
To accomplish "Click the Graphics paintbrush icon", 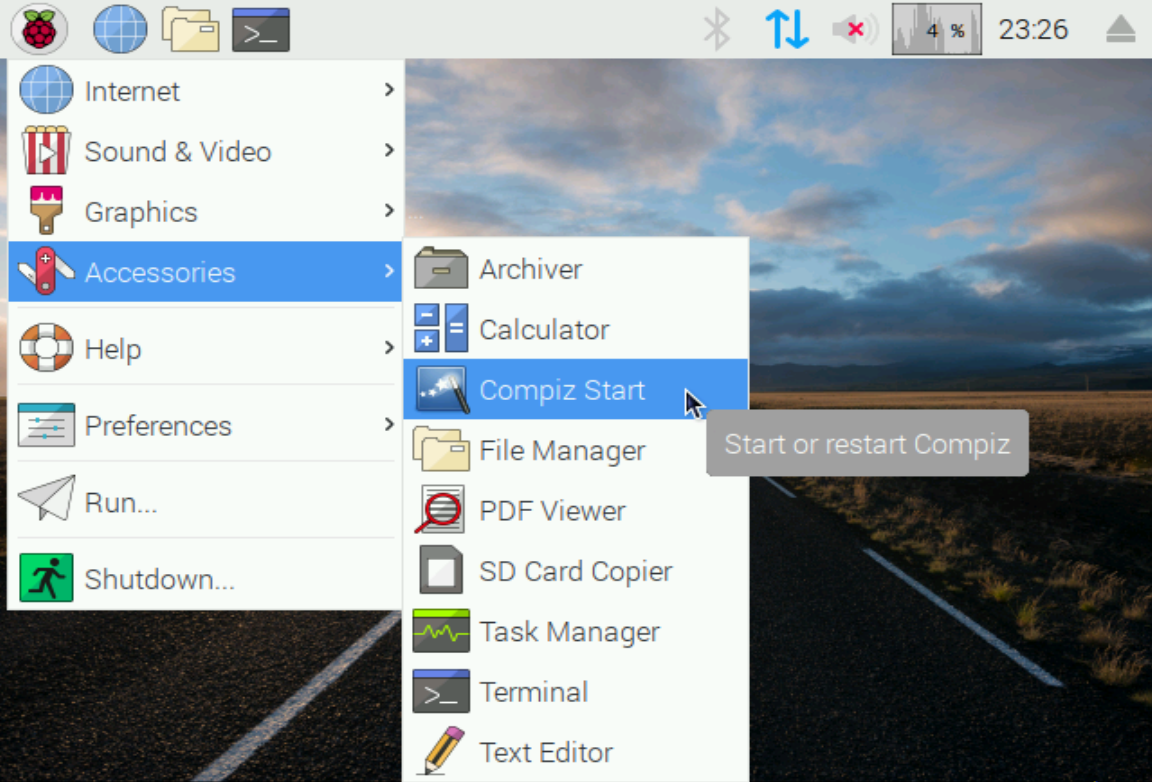I will [x=46, y=210].
